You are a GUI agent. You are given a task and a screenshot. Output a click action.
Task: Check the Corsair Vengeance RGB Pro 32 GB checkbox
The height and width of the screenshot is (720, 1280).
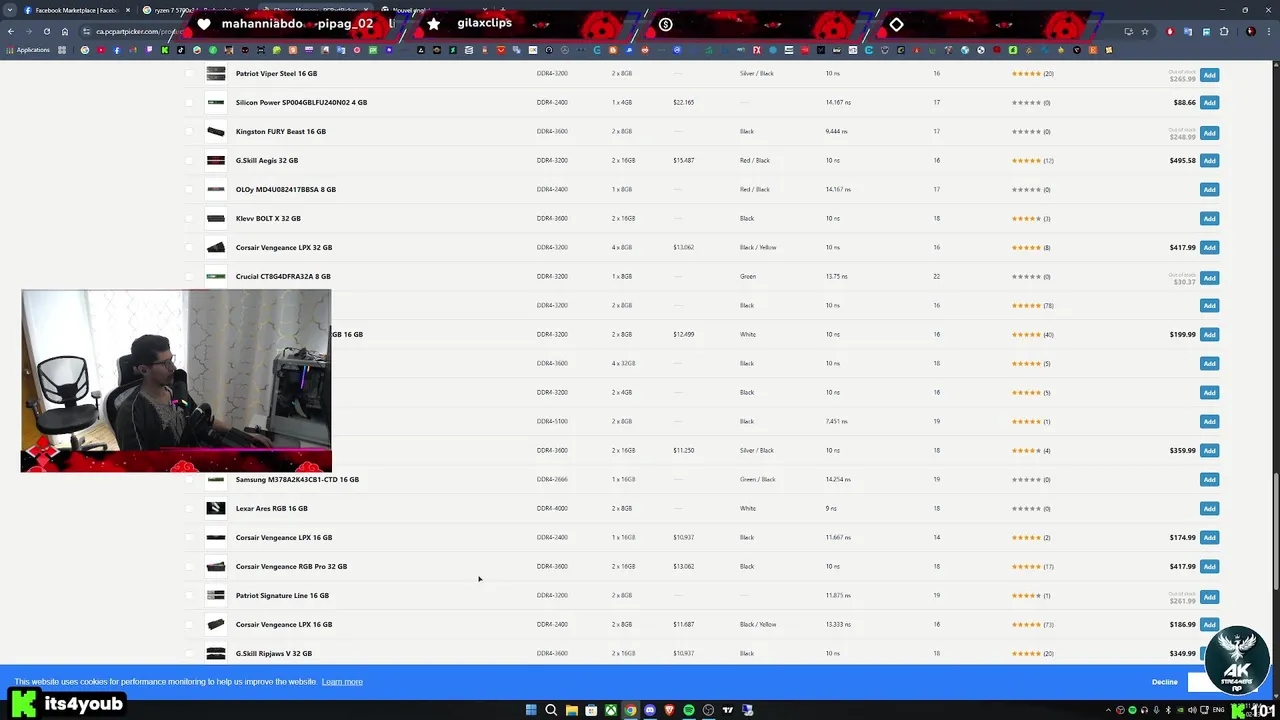coord(189,566)
